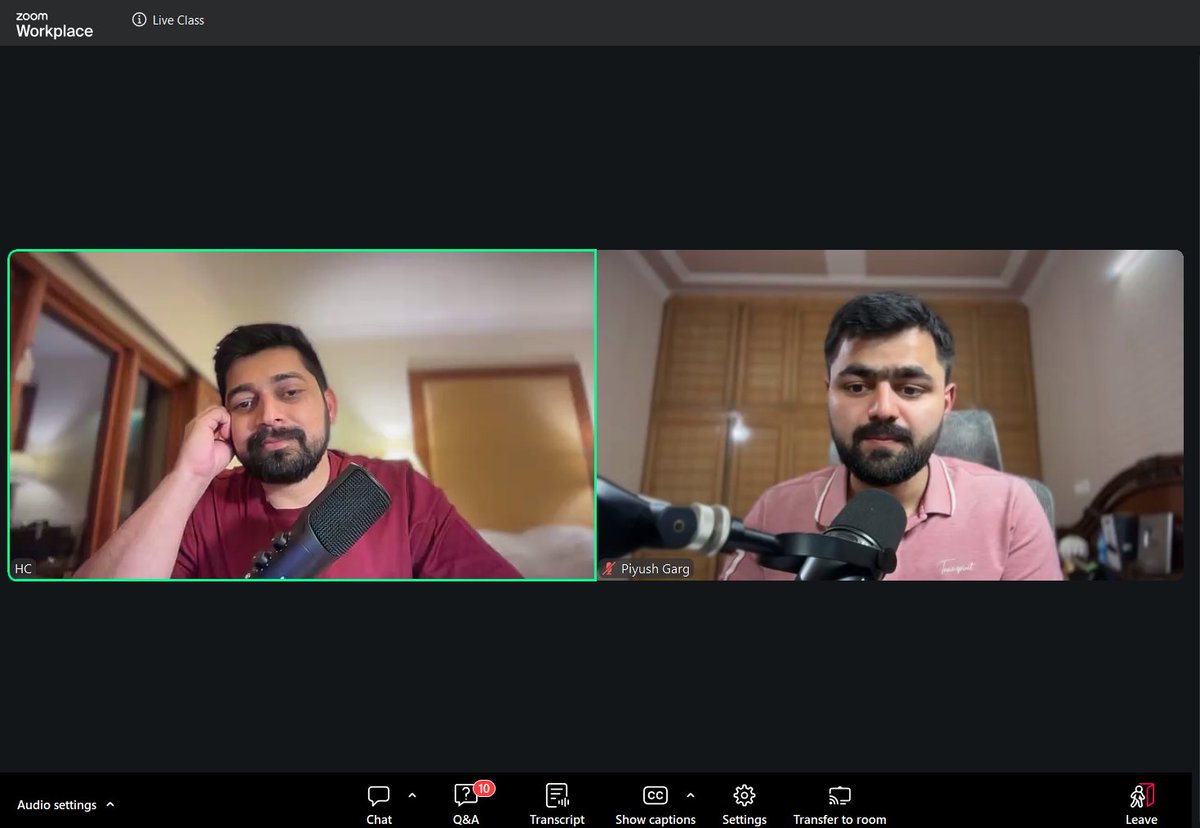Open the Chat options chevron

coord(412,795)
